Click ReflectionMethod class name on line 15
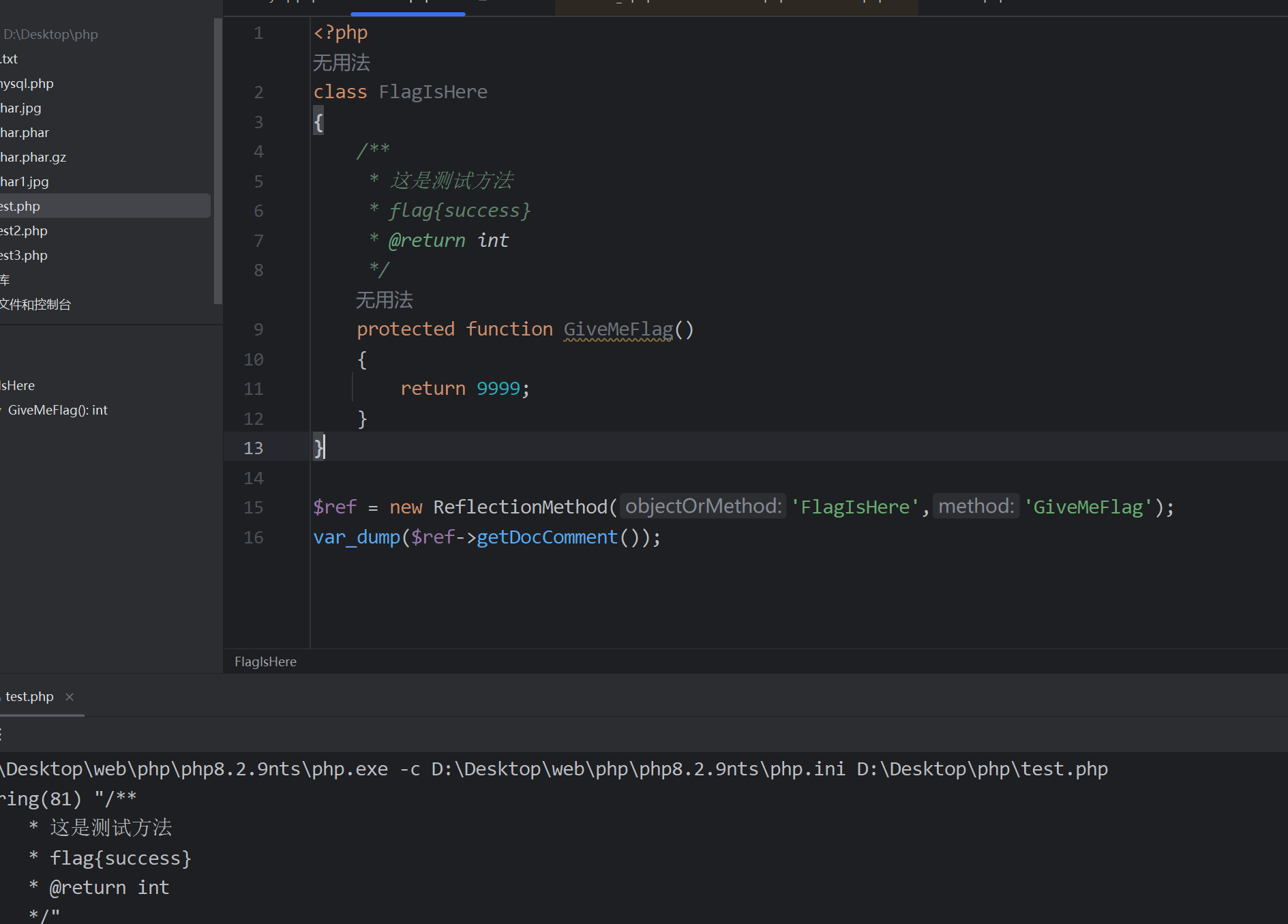Viewport: 1288px width, 924px height. [x=520, y=507]
